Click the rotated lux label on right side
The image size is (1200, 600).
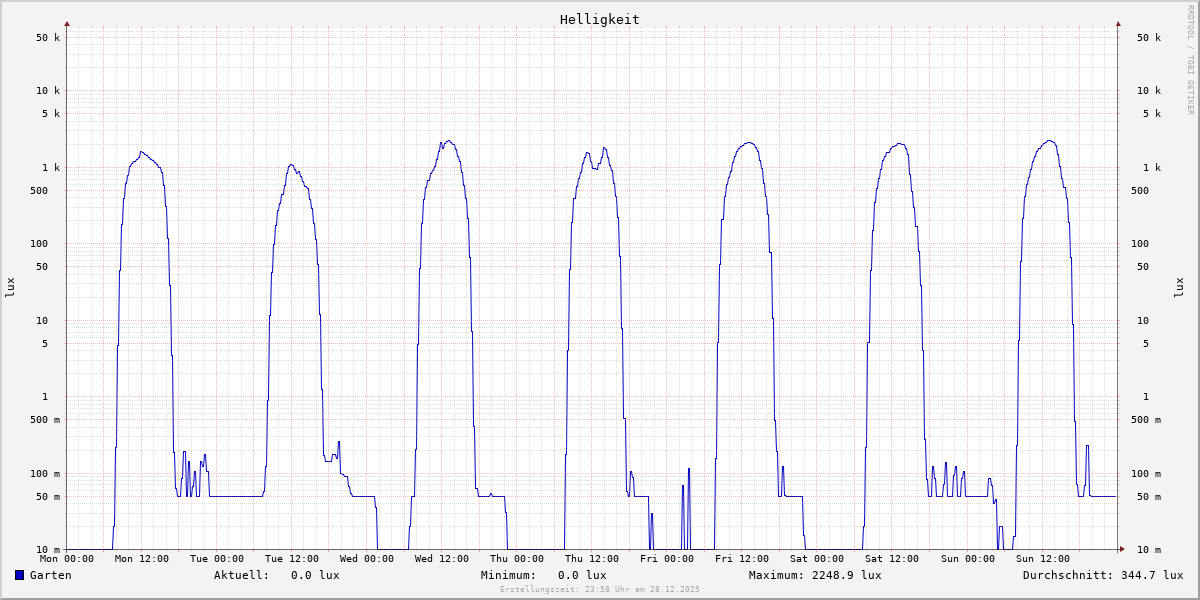tap(1178, 287)
